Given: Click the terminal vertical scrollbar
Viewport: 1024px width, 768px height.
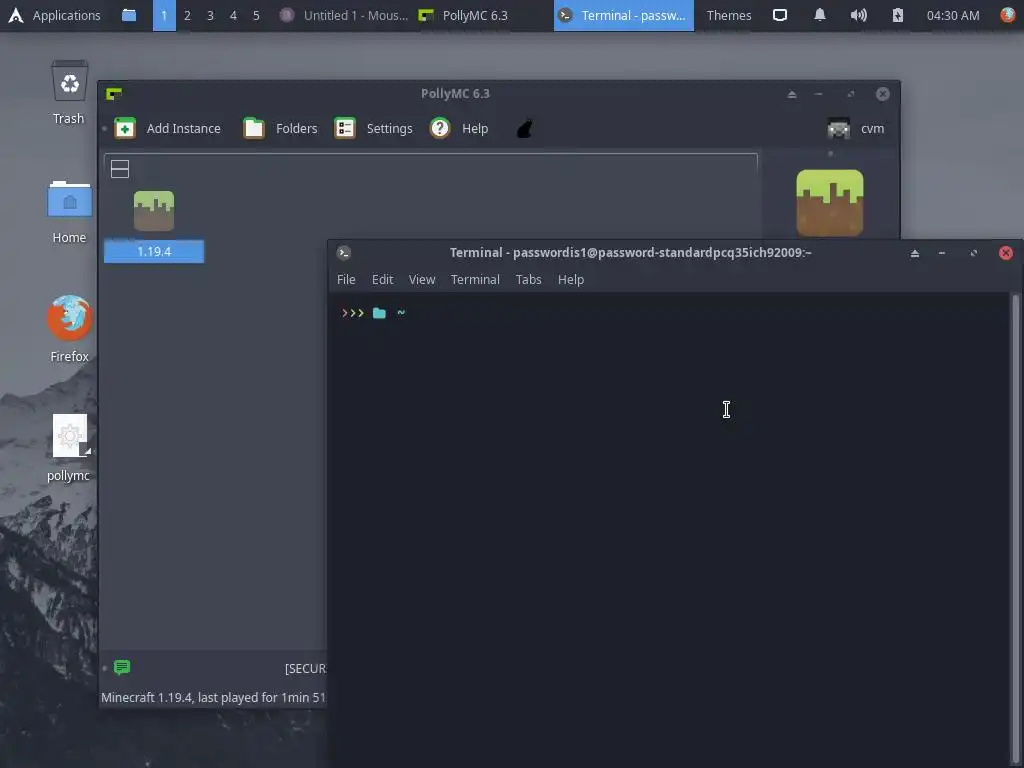Looking at the screenshot, I should (1016, 529).
